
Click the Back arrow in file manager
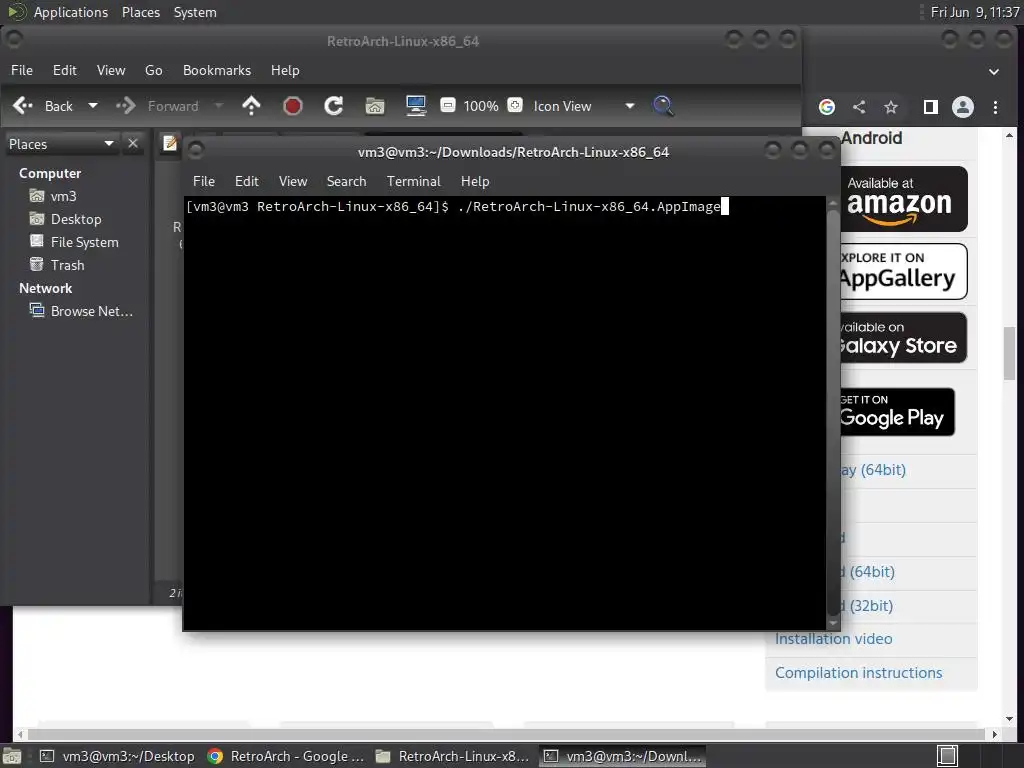coord(23,106)
